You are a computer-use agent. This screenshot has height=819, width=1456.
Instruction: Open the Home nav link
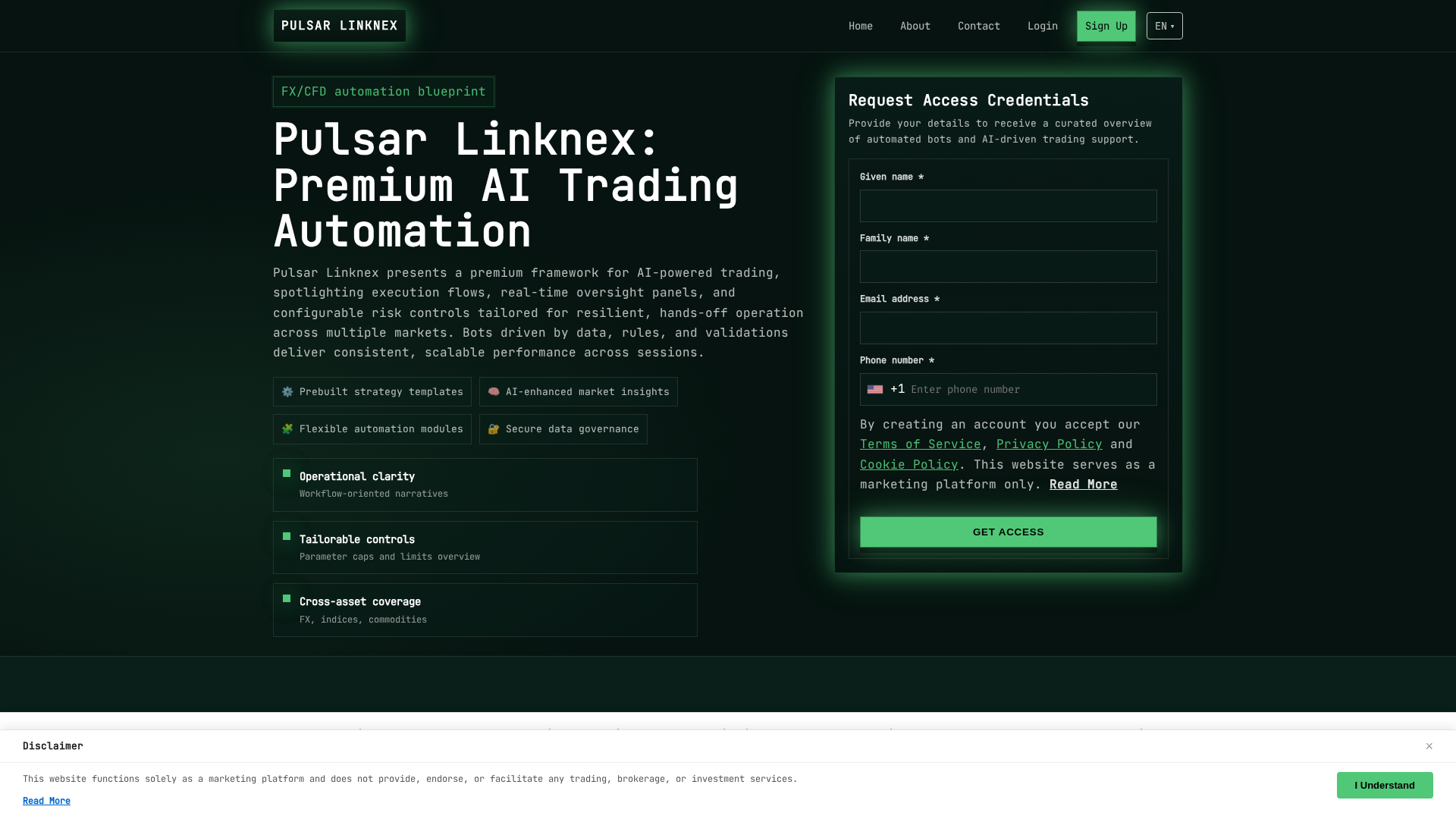[860, 26]
